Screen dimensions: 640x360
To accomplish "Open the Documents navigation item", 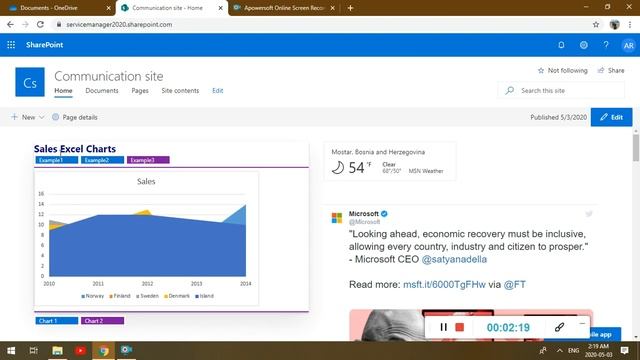I will click(x=102, y=91).
